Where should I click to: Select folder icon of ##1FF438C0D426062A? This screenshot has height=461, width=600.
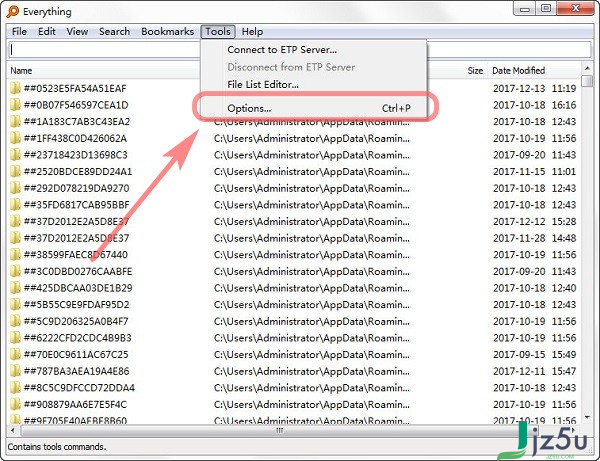pyautogui.click(x=15, y=138)
